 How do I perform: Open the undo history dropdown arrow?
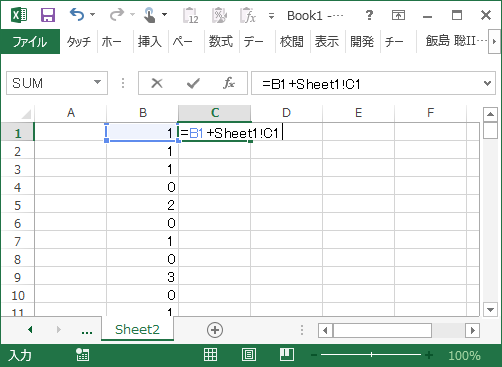pos(93,15)
